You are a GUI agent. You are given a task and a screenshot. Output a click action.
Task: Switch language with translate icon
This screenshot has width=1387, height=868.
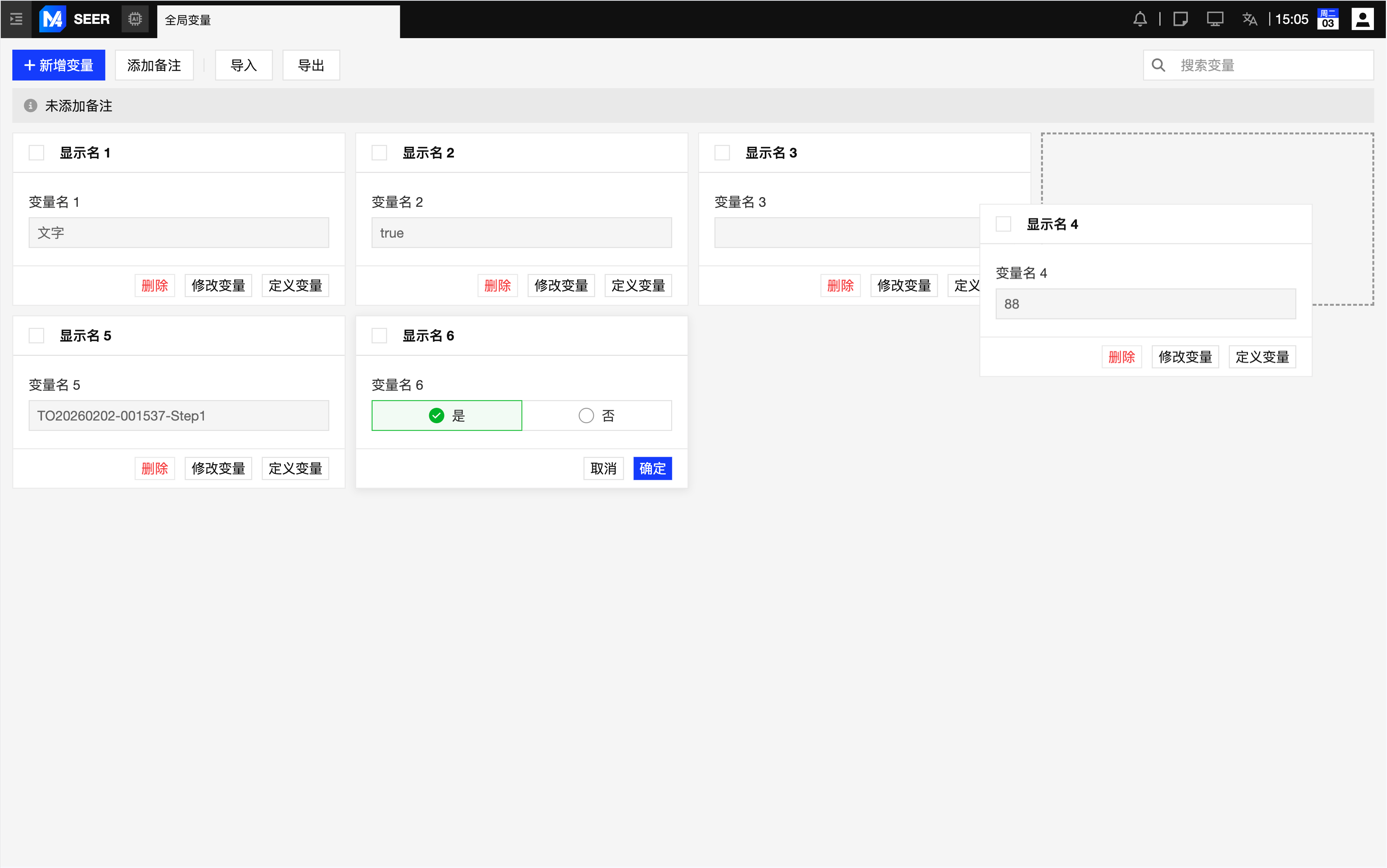1250,19
